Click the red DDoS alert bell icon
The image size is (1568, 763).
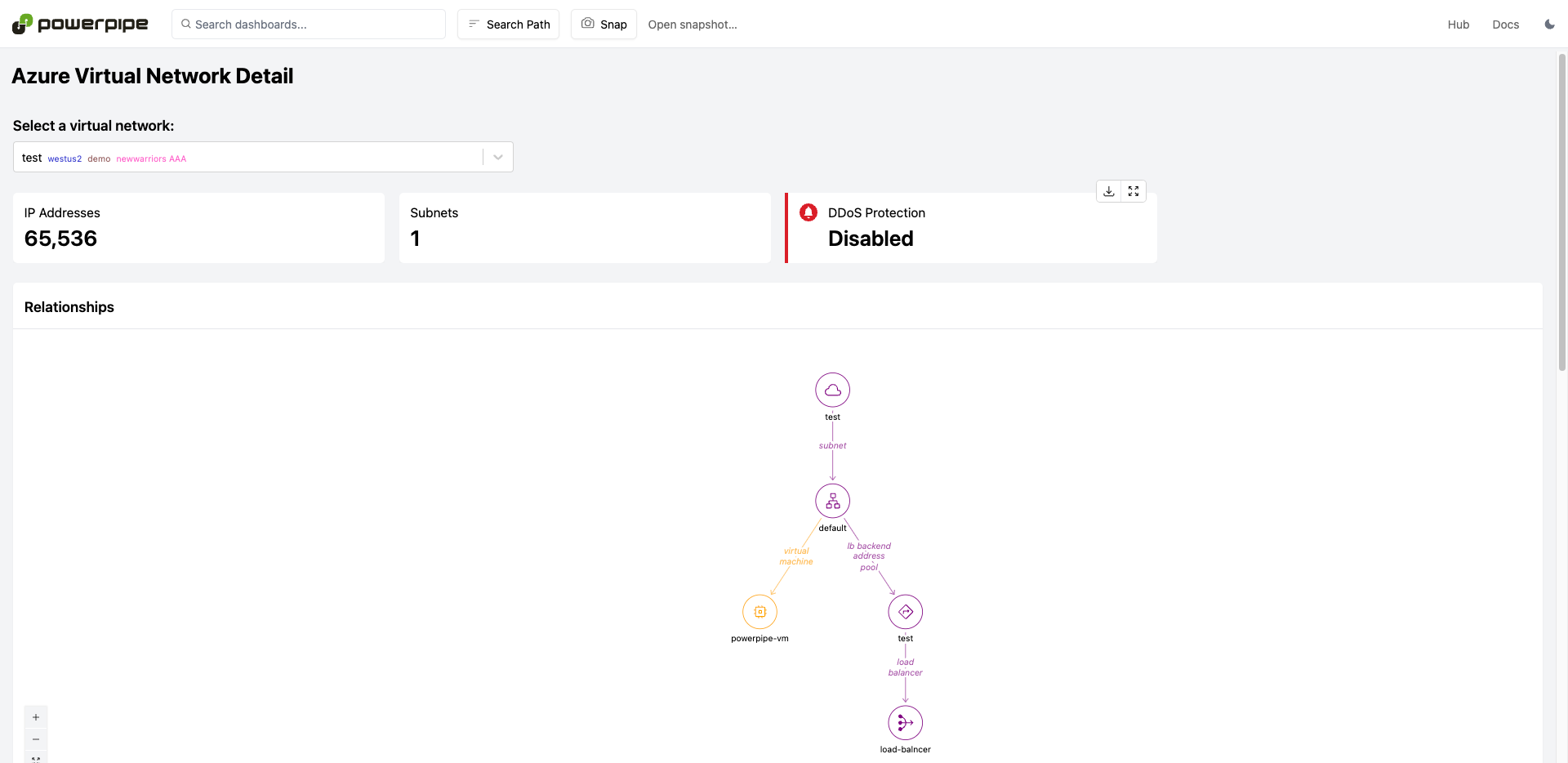808,212
